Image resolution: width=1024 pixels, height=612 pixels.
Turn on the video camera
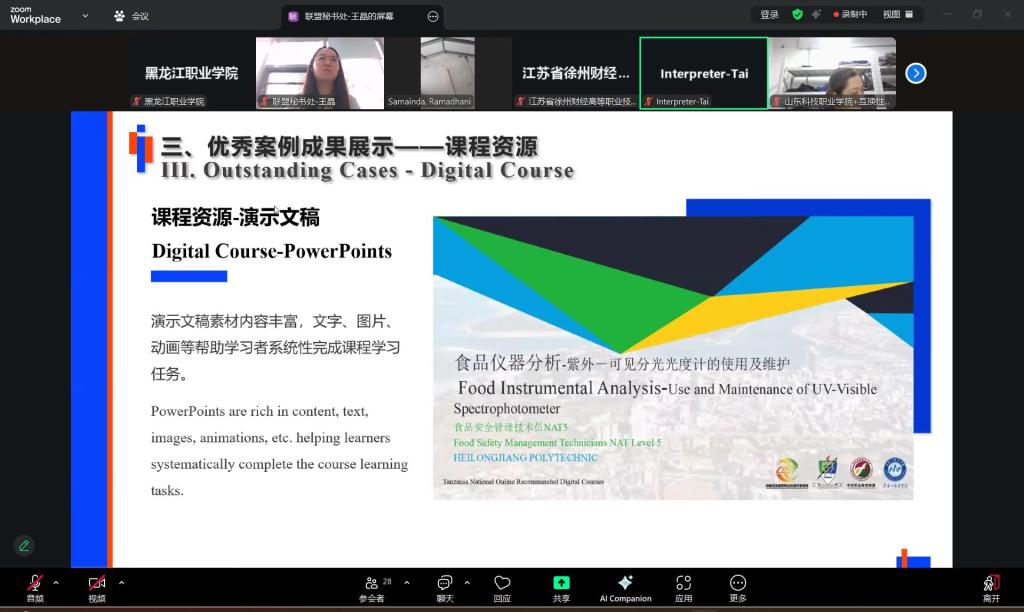point(97,584)
